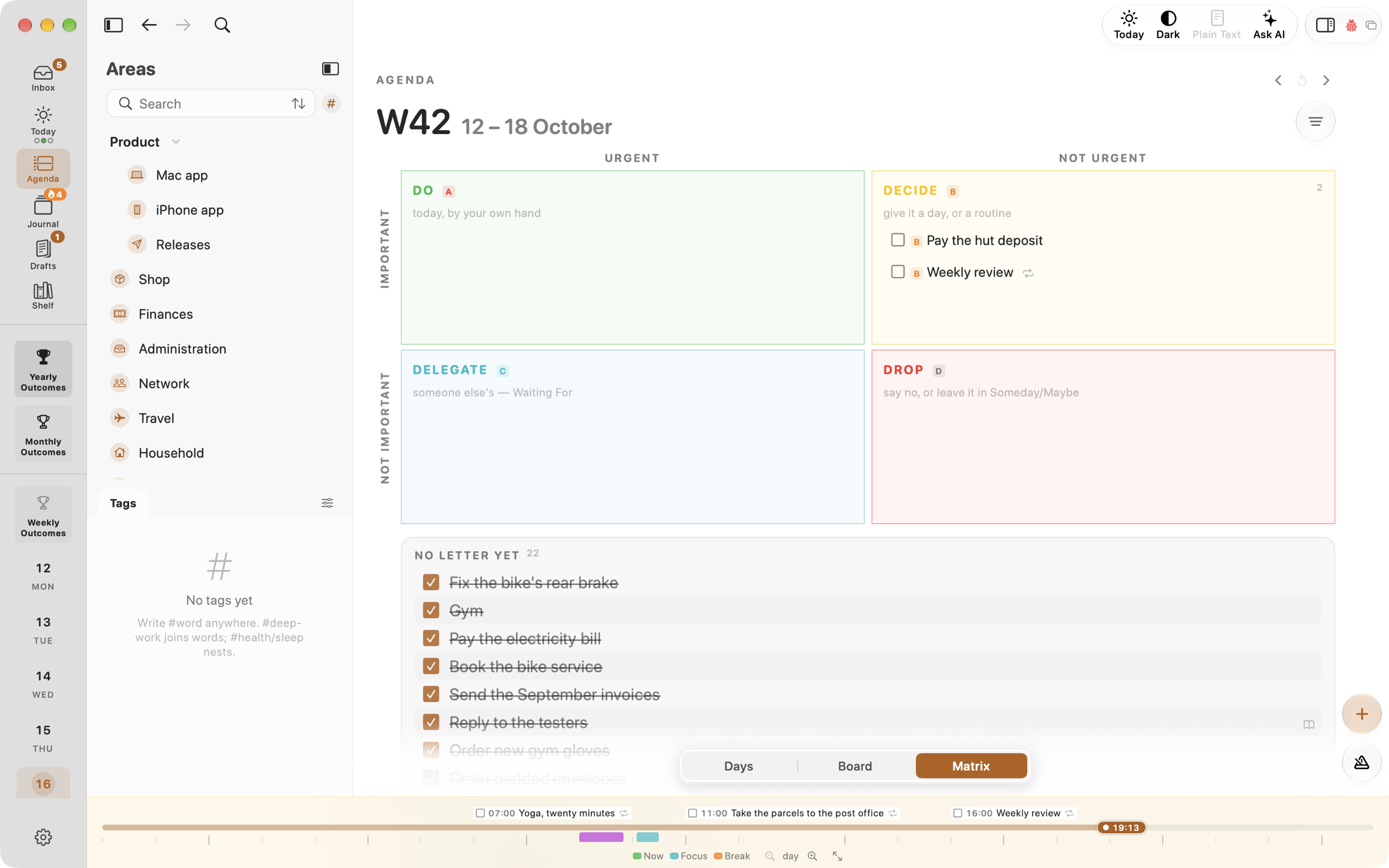Open the agenda filter lines button
1389x868 pixels.
coord(1316,121)
